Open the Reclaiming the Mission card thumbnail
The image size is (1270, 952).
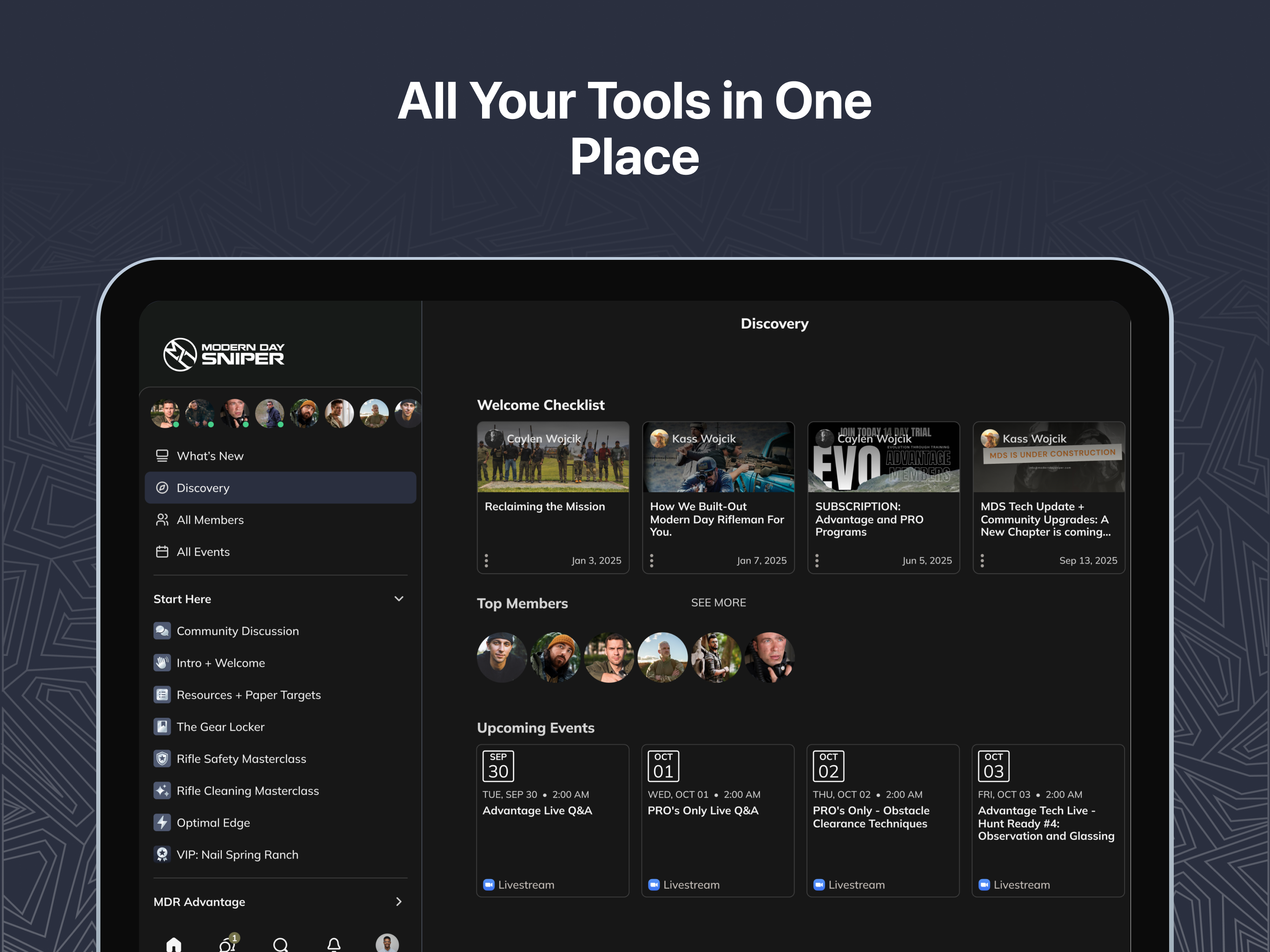click(x=553, y=457)
